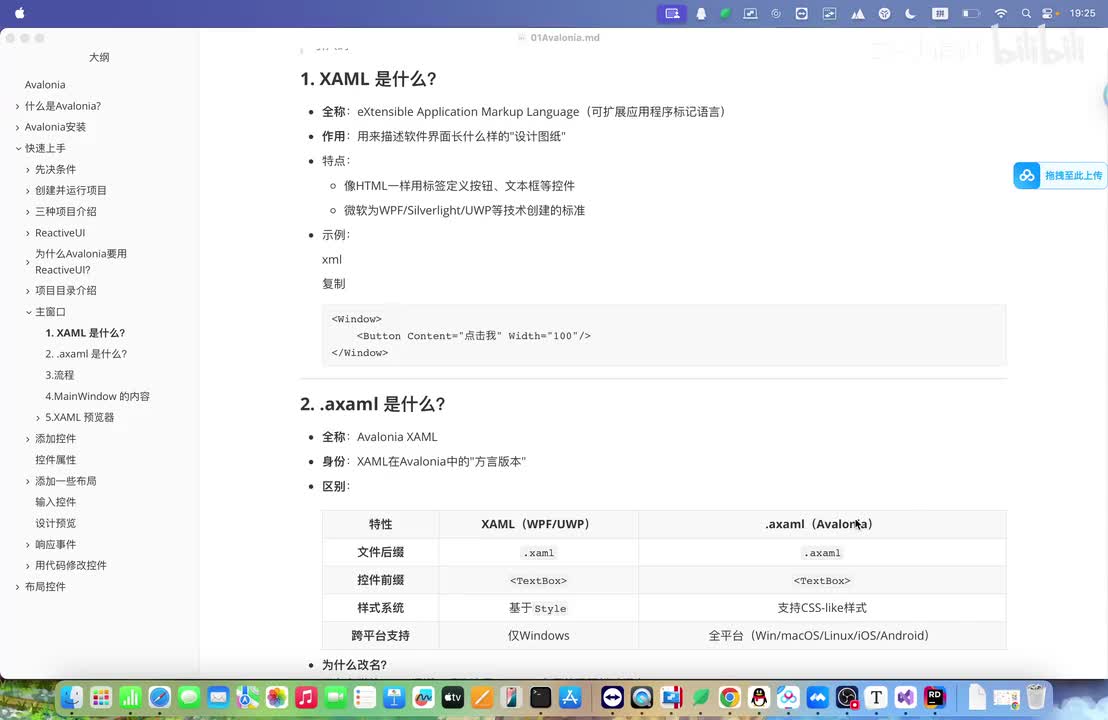1108x720 pixels.
Task: Click the 19:25 clock in menu bar
Action: (x=1082, y=13)
